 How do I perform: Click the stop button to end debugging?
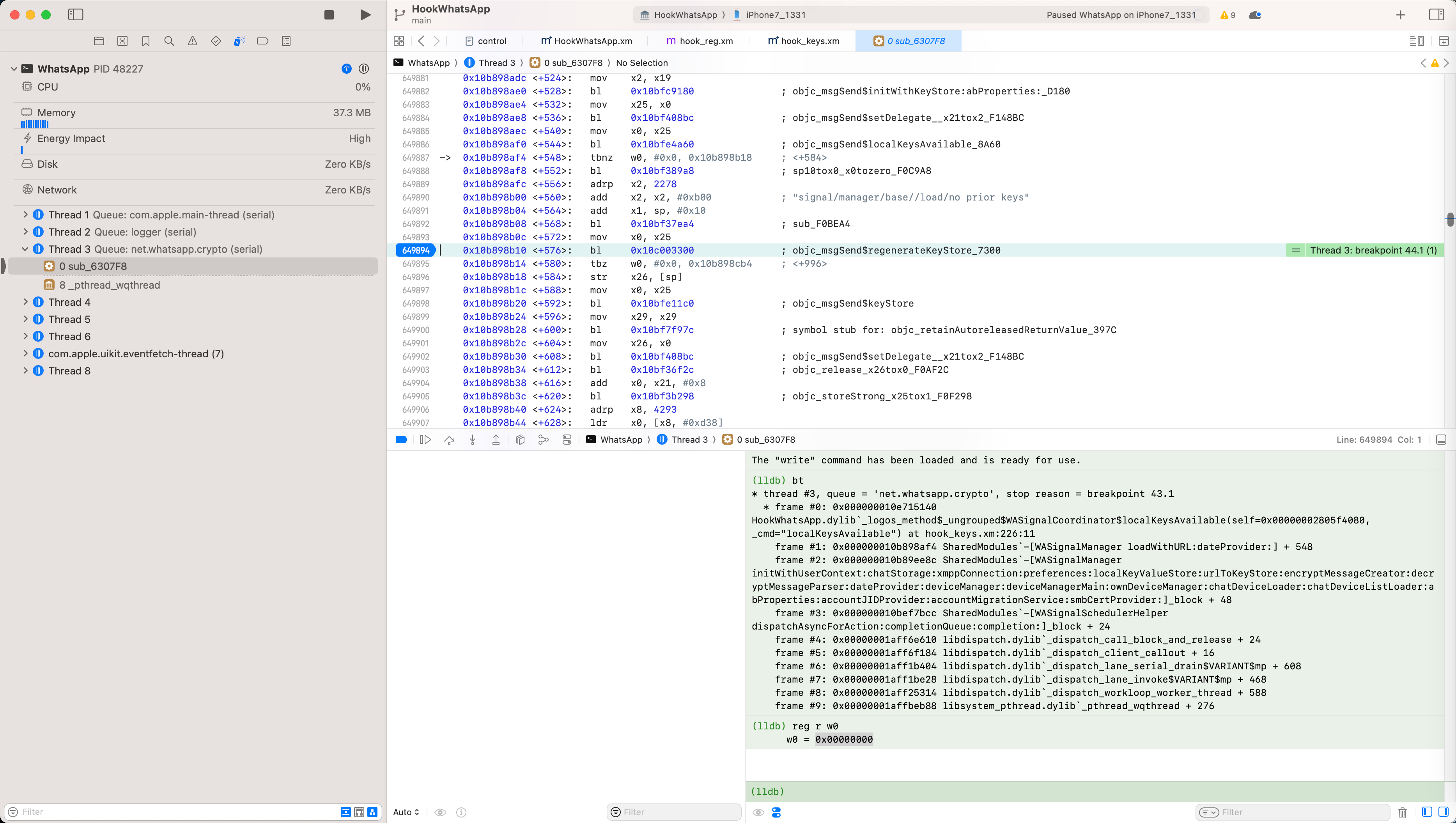328,15
